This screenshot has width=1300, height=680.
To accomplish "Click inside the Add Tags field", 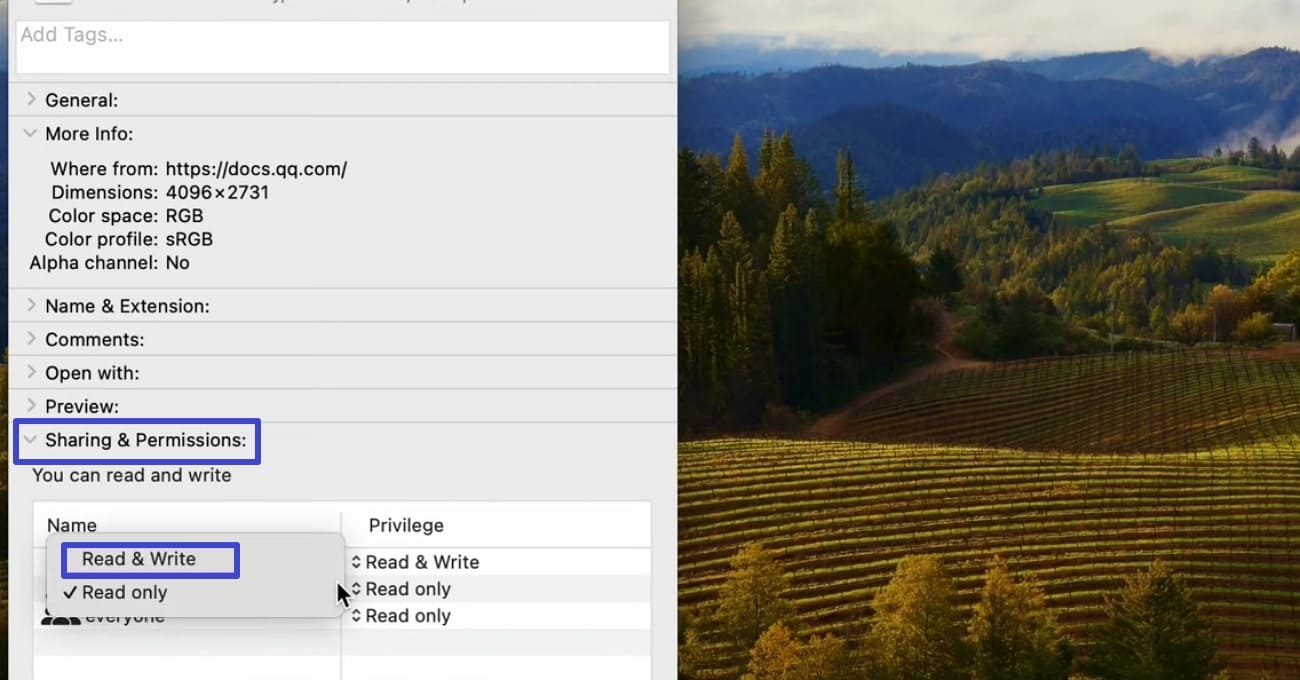I will click(340, 46).
